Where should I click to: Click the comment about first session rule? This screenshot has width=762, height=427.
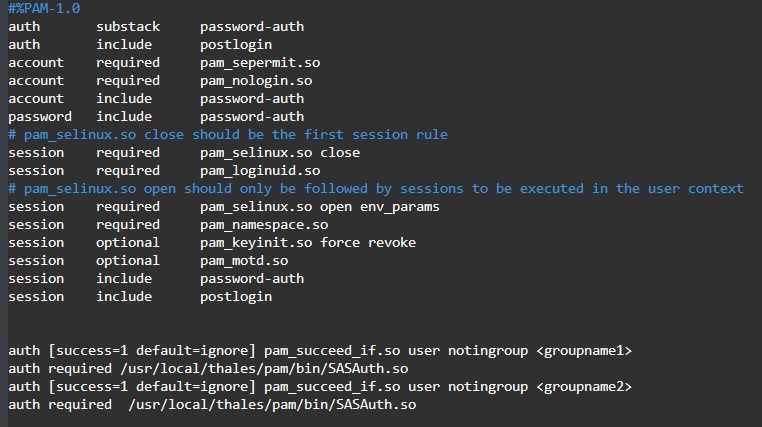coord(228,134)
